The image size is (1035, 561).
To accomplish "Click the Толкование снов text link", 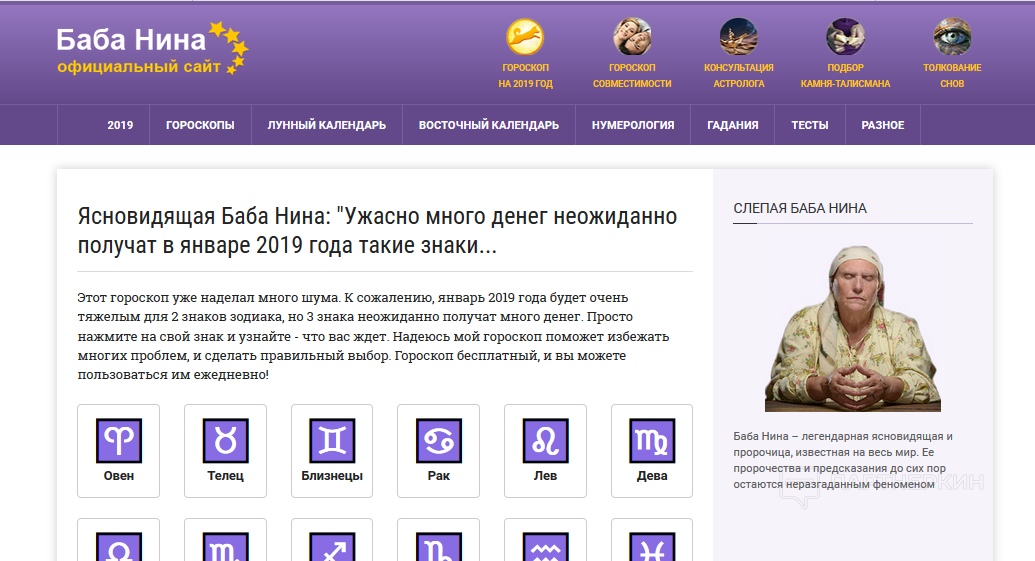I will pos(952,75).
